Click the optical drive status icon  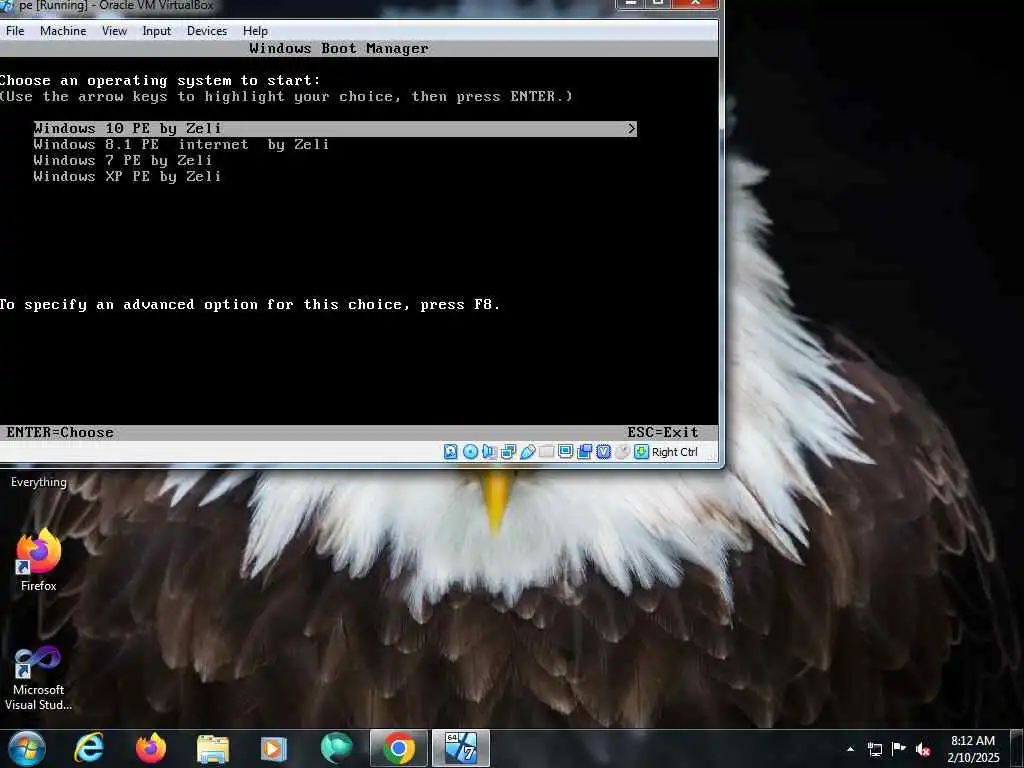pos(470,452)
